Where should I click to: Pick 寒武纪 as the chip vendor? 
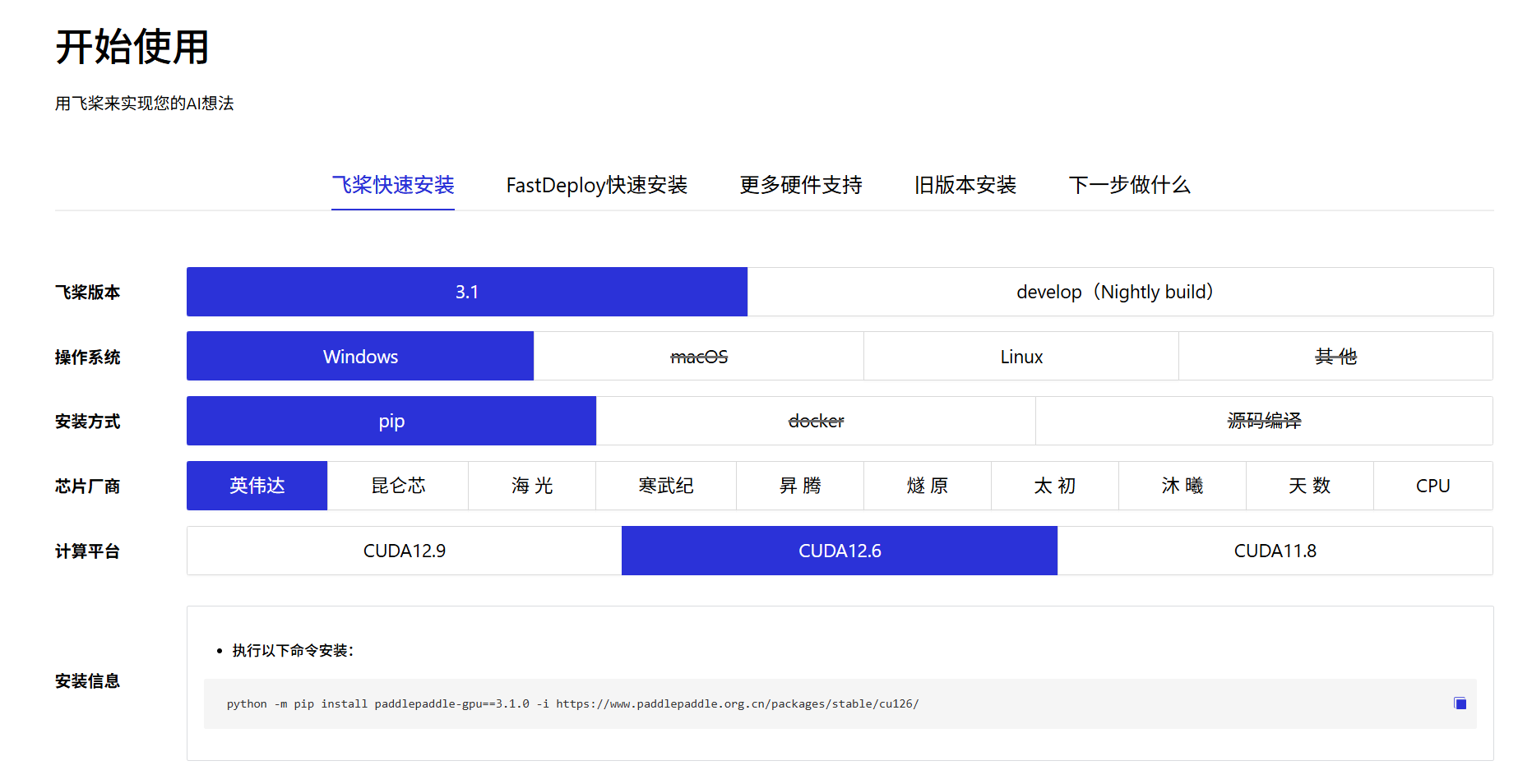[667, 486]
